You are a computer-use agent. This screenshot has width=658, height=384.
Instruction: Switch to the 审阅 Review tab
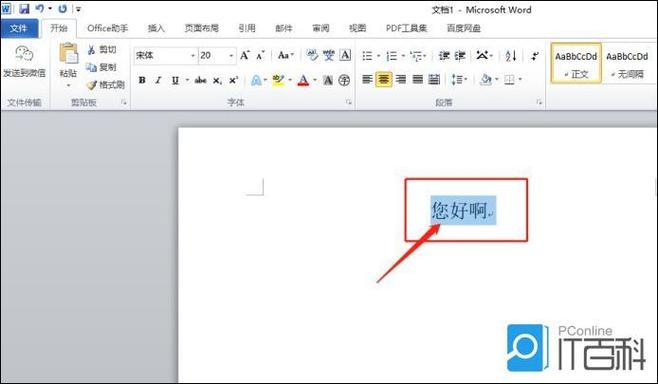tap(321, 28)
